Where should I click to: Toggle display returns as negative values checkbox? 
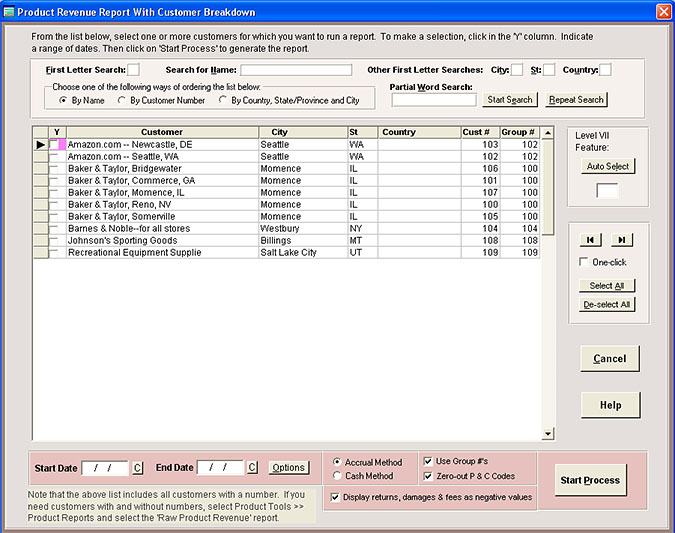click(x=336, y=496)
